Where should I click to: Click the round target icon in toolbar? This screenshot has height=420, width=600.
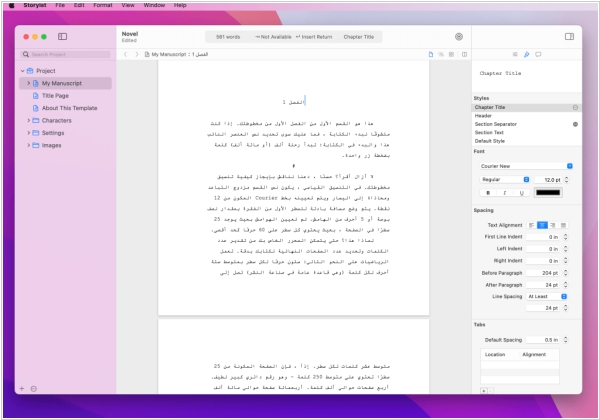(458, 36)
